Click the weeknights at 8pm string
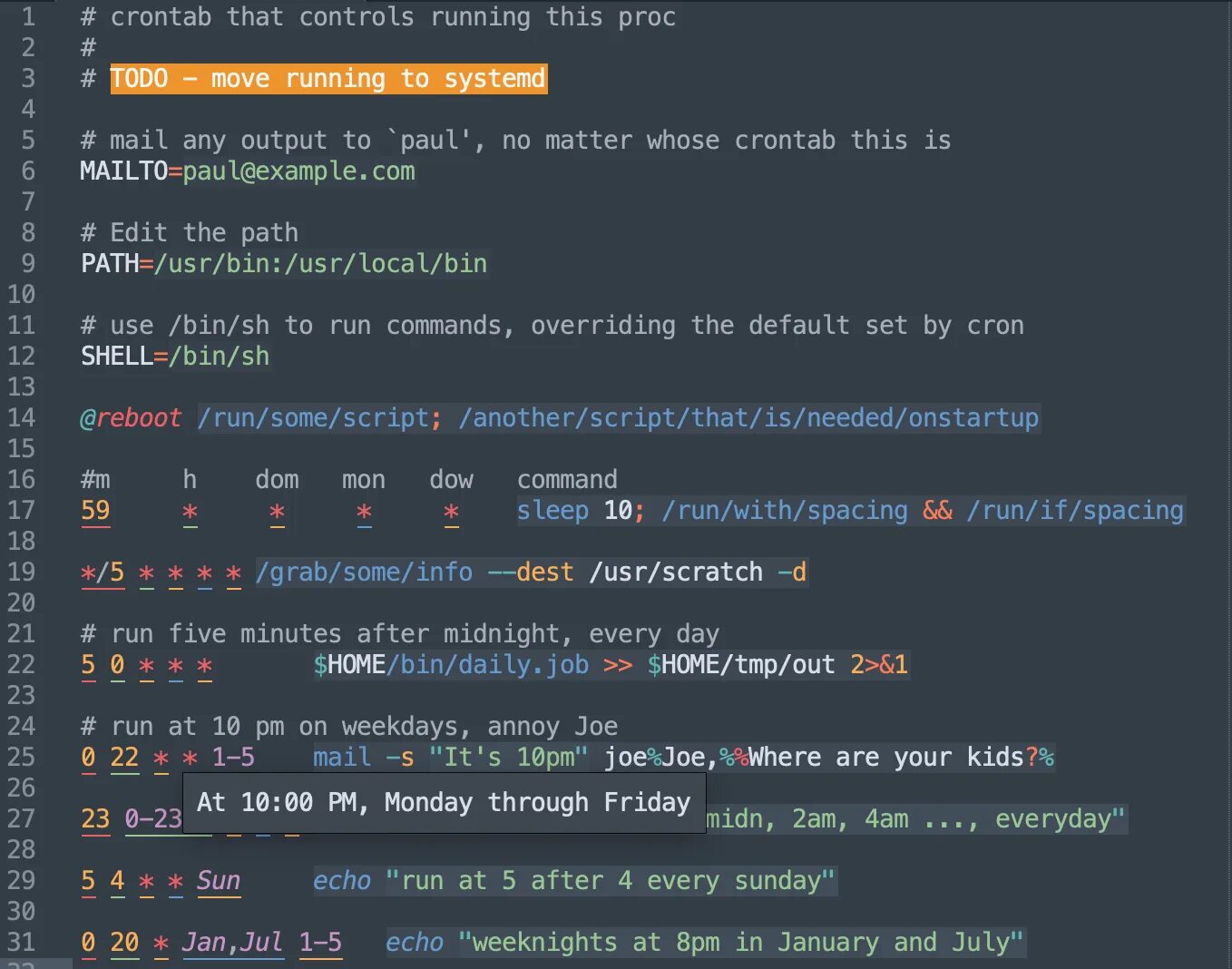Image resolution: width=1232 pixels, height=969 pixels. tap(741, 943)
